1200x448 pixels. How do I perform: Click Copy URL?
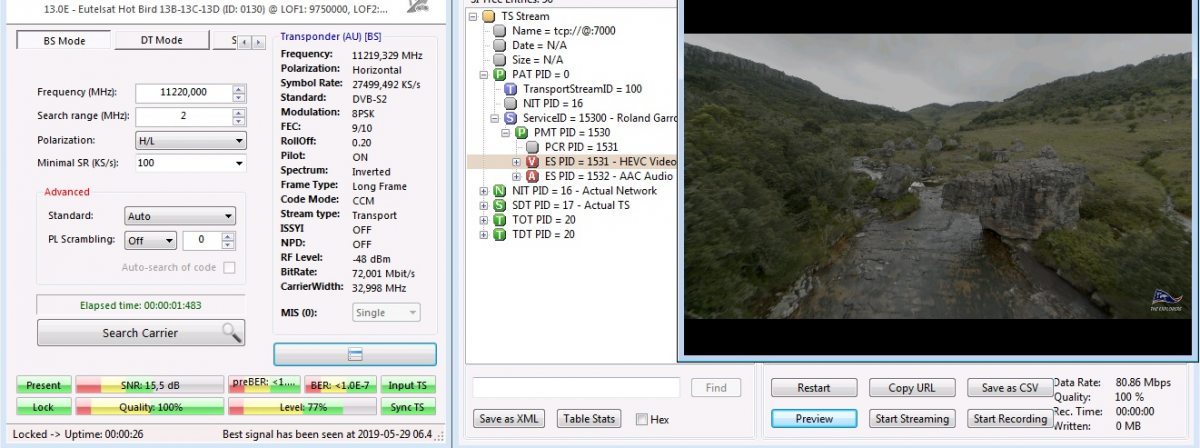pos(912,388)
